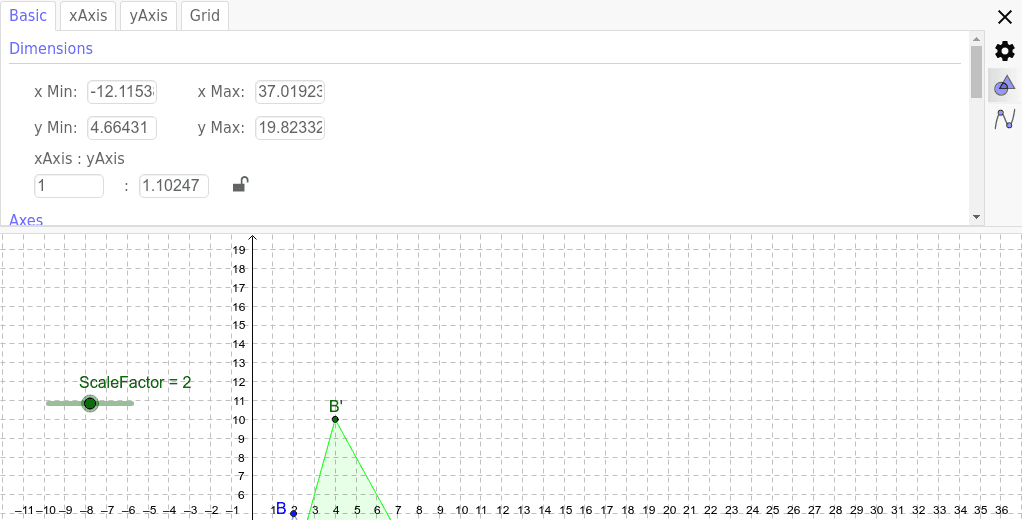Open global settings via the gear icon

pyautogui.click(x=1005, y=51)
